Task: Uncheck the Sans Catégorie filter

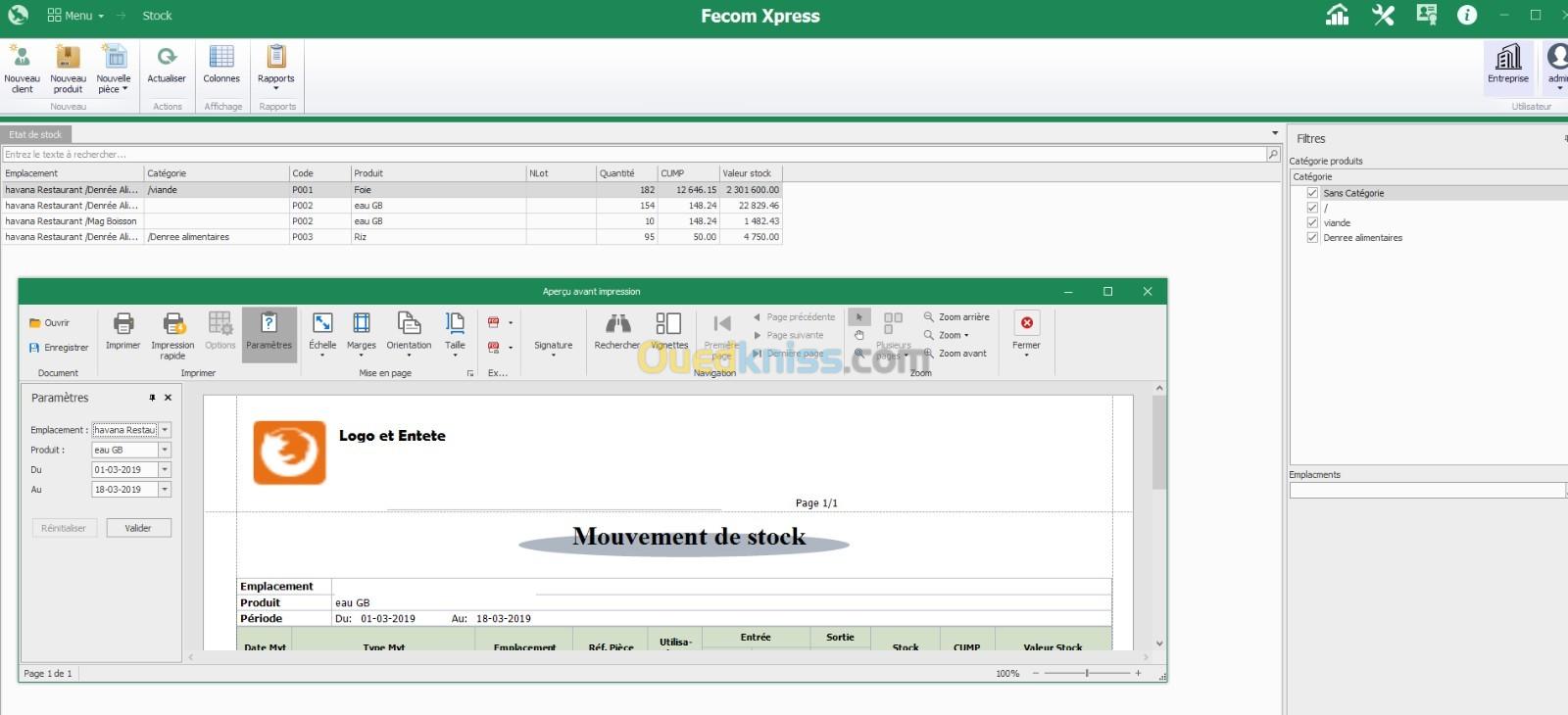Action: (1312, 193)
